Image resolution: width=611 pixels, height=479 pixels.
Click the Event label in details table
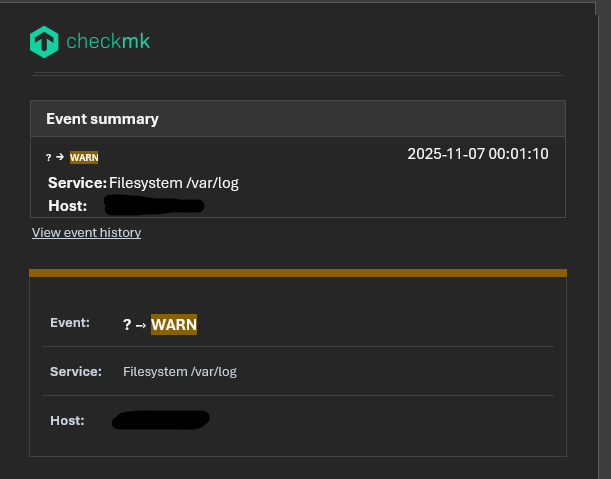pos(70,323)
